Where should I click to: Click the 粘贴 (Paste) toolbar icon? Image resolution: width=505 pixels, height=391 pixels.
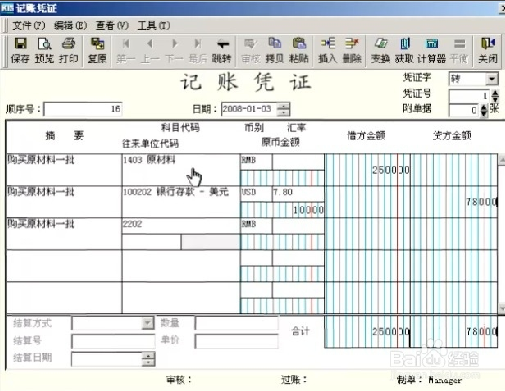[299, 50]
